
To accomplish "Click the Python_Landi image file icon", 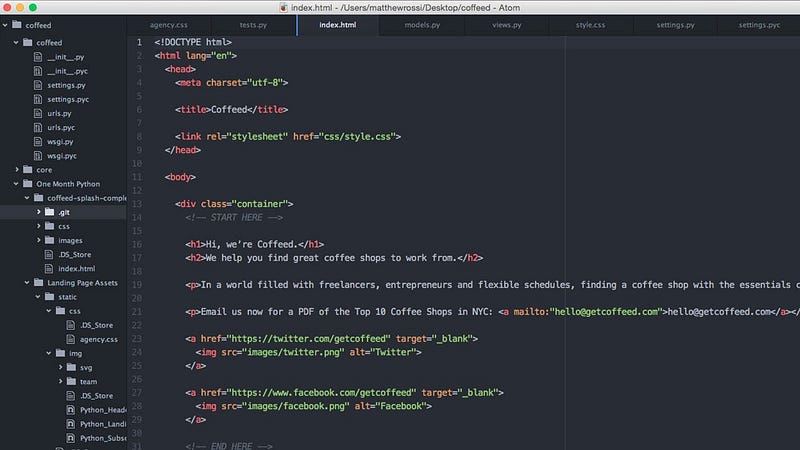I will coord(71,423).
